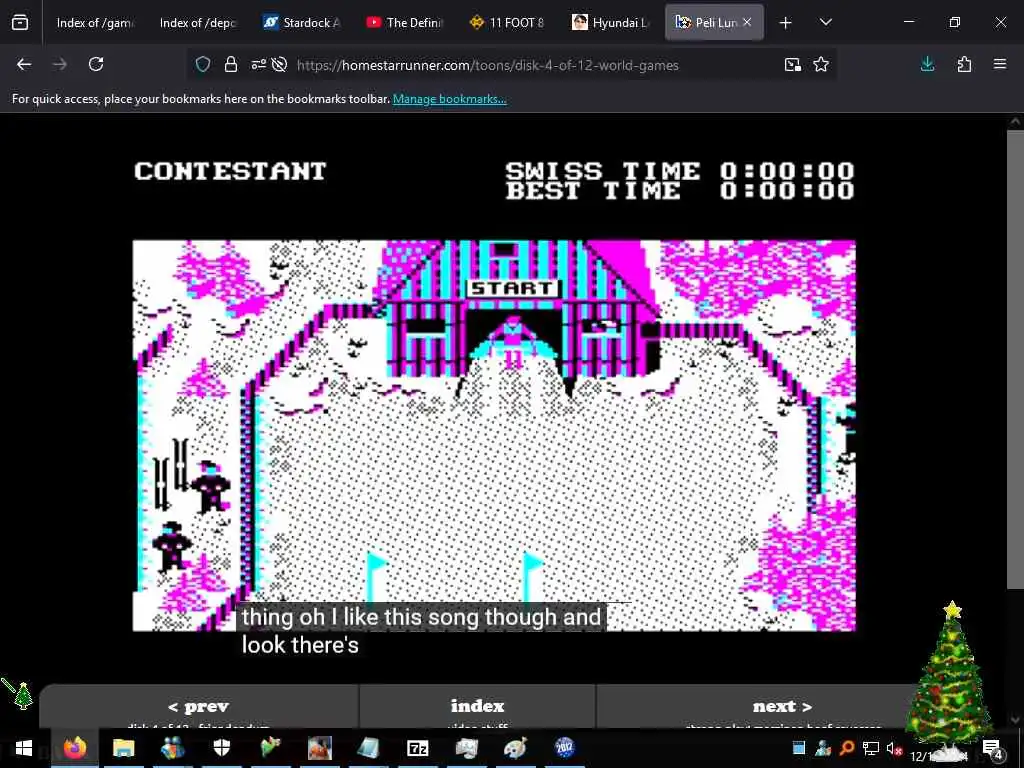The image size is (1024, 768).
Task: Open the Messenger people taskbar icon
Action: coord(173,748)
